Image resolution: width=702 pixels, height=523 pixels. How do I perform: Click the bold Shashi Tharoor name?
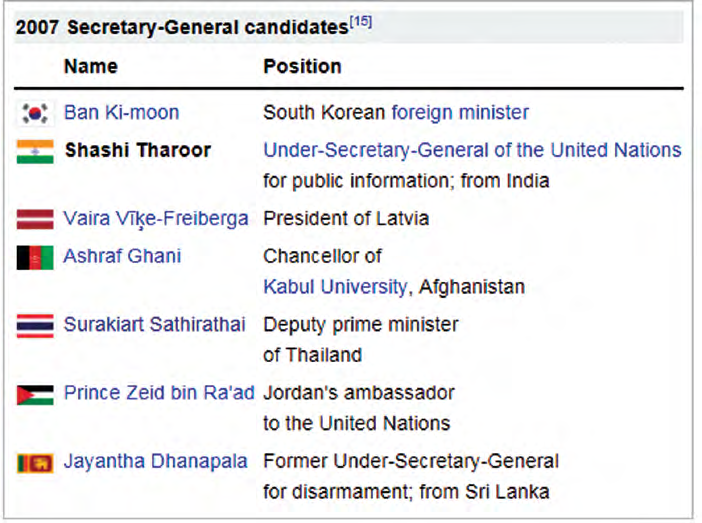click(x=138, y=150)
